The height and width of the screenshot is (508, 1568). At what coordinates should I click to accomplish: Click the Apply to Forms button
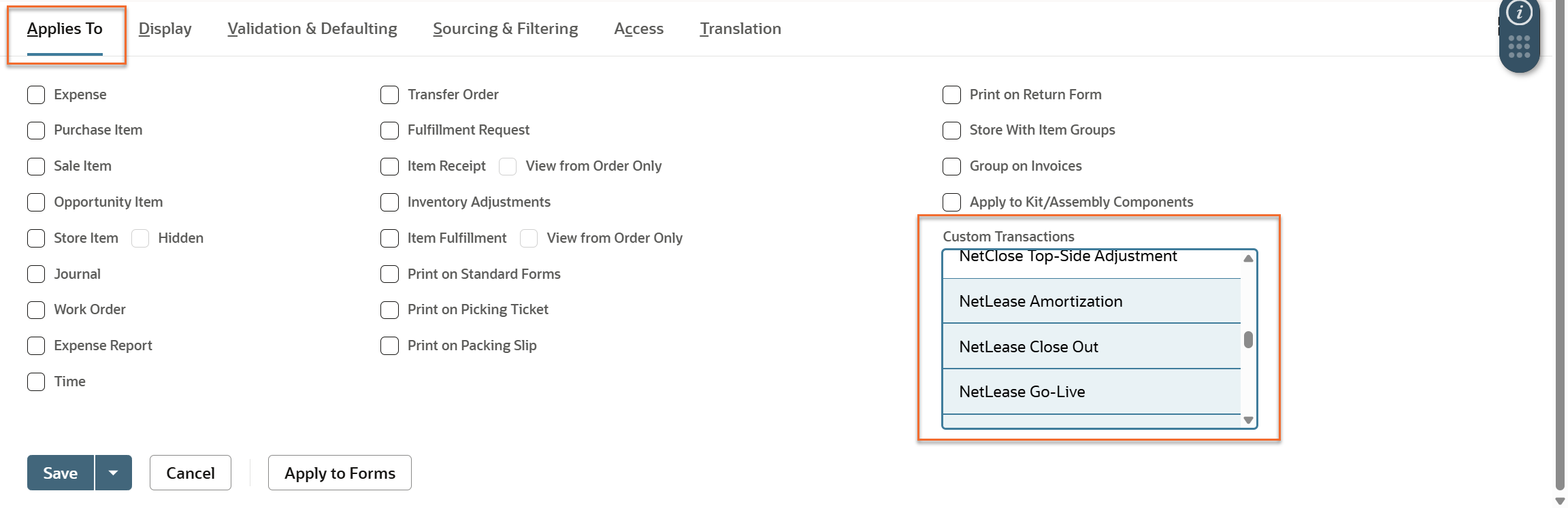click(340, 473)
